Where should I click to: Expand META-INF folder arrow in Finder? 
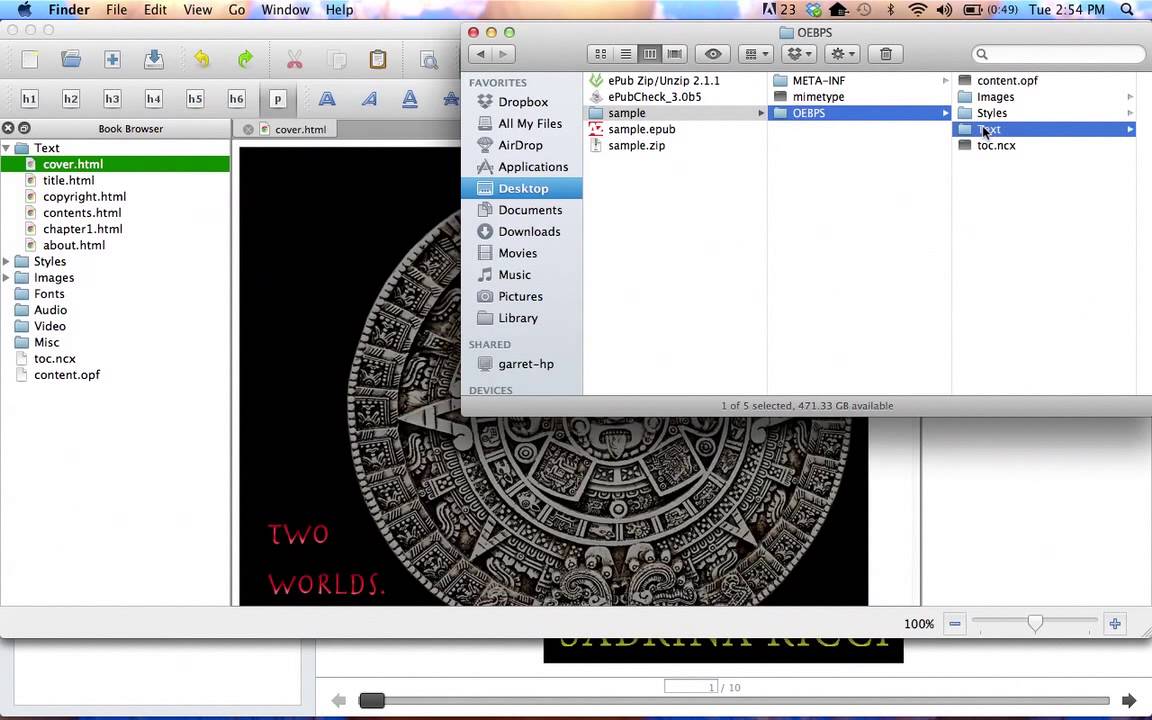pyautogui.click(x=945, y=81)
